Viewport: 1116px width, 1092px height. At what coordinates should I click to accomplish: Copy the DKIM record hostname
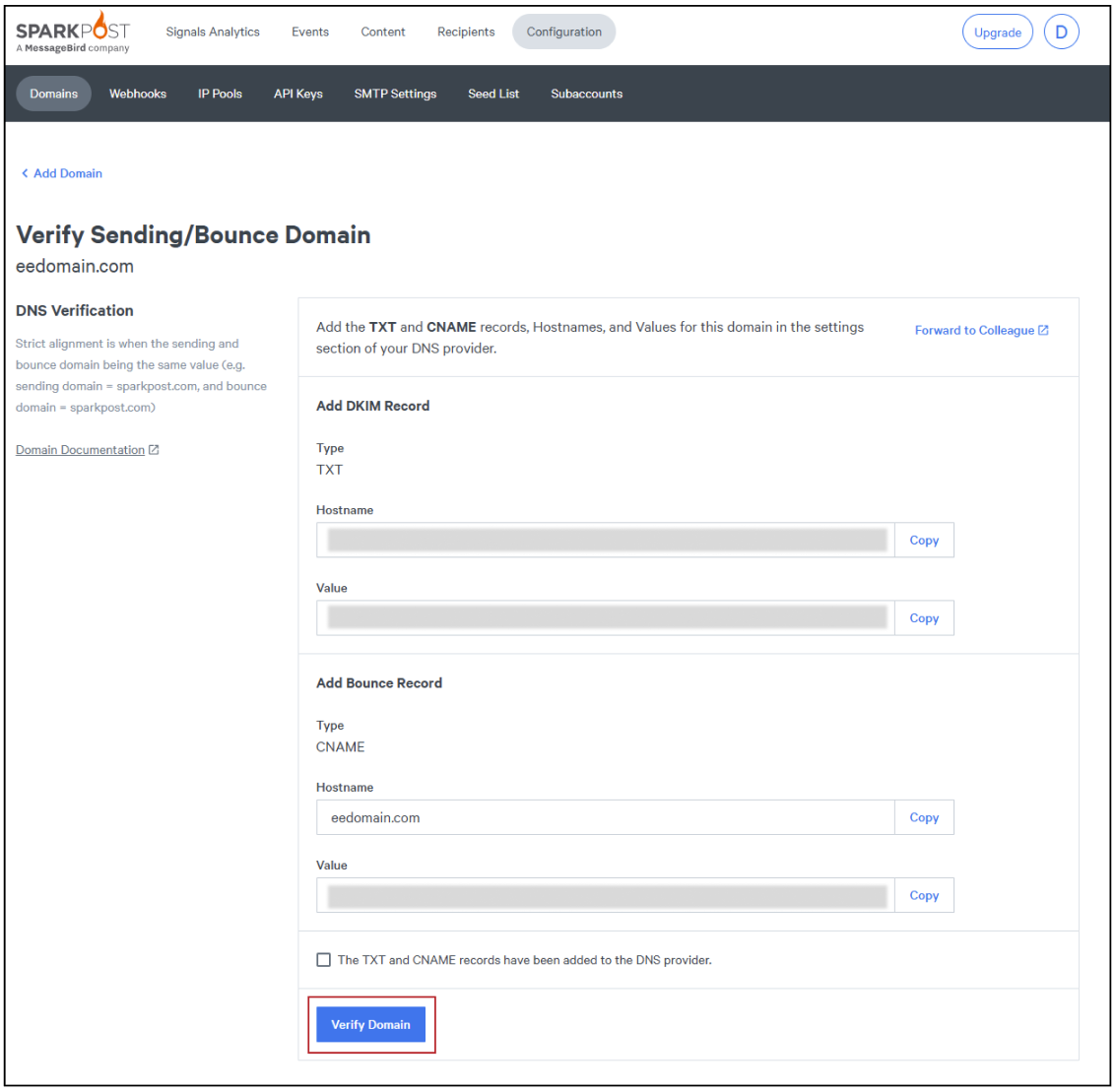[924, 541]
